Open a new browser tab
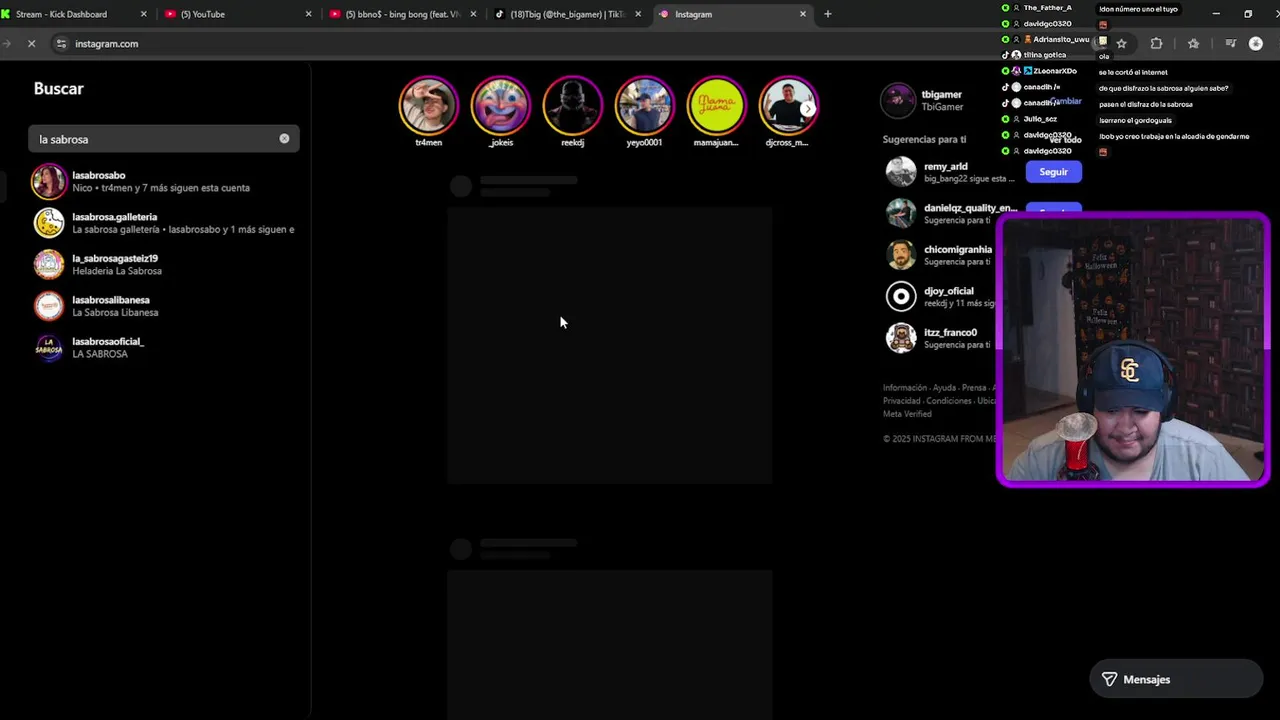Viewport: 1280px width, 720px height. pos(827,14)
